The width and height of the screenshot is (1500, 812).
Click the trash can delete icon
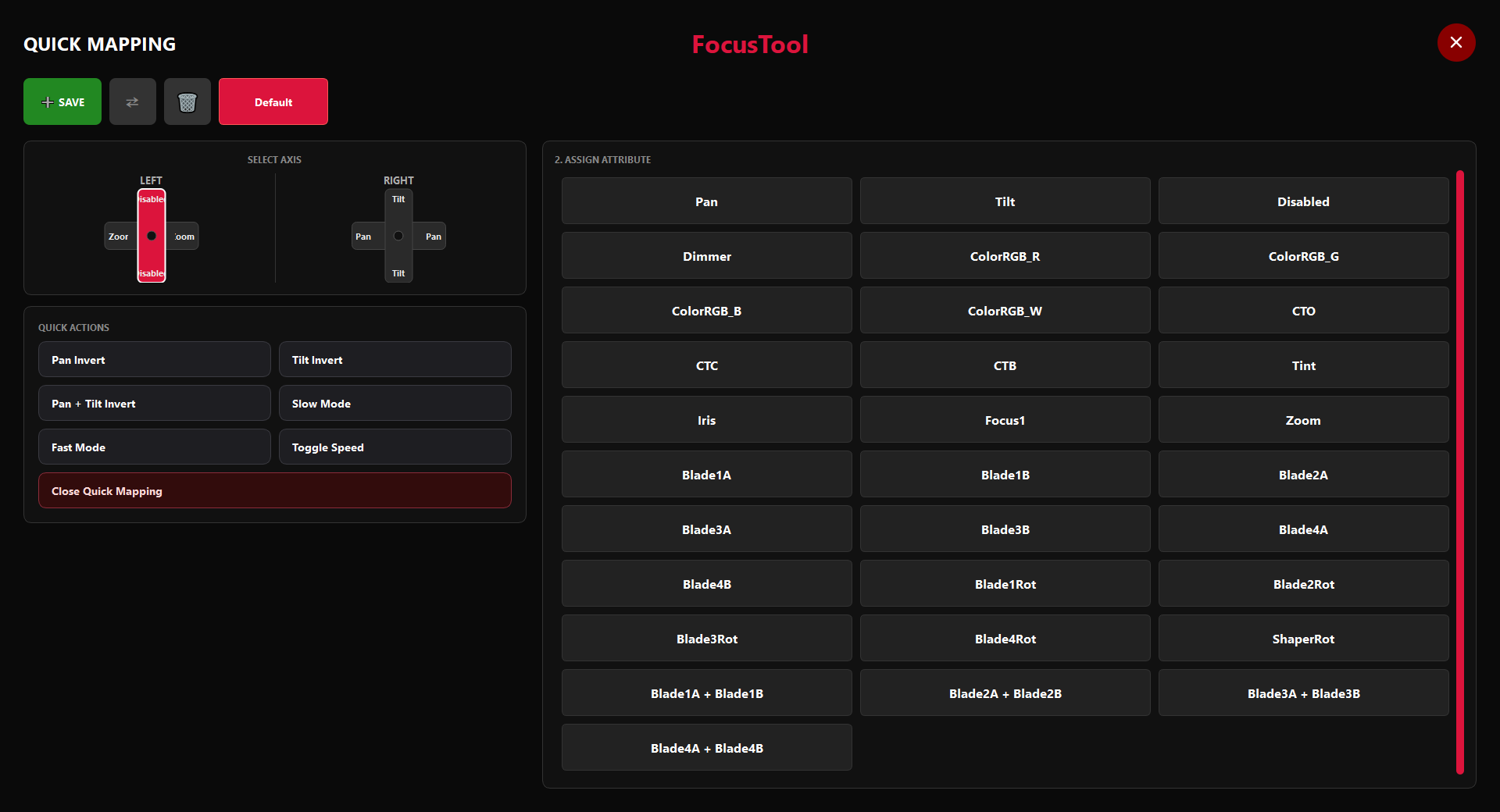(187, 101)
